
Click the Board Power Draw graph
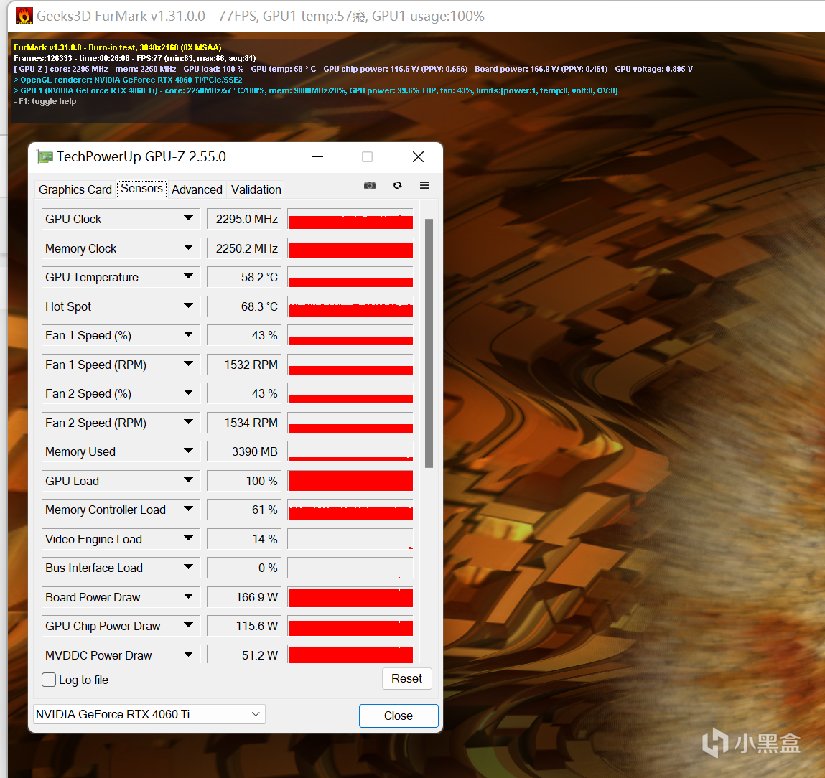click(350, 597)
